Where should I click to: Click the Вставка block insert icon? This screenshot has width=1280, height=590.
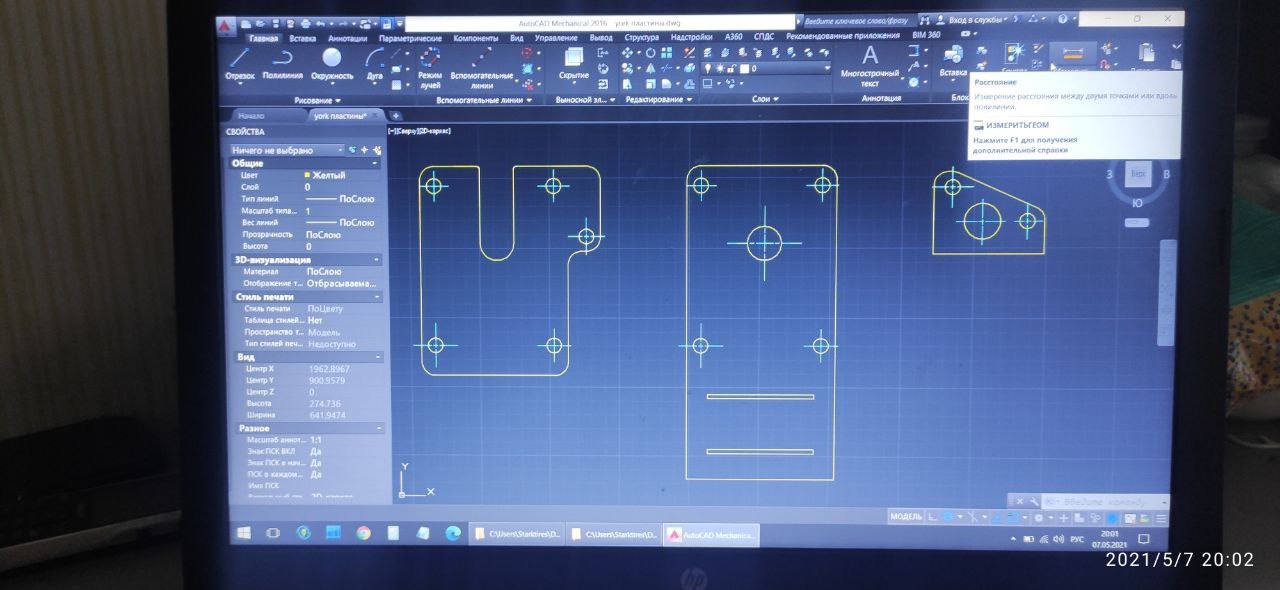[953, 61]
